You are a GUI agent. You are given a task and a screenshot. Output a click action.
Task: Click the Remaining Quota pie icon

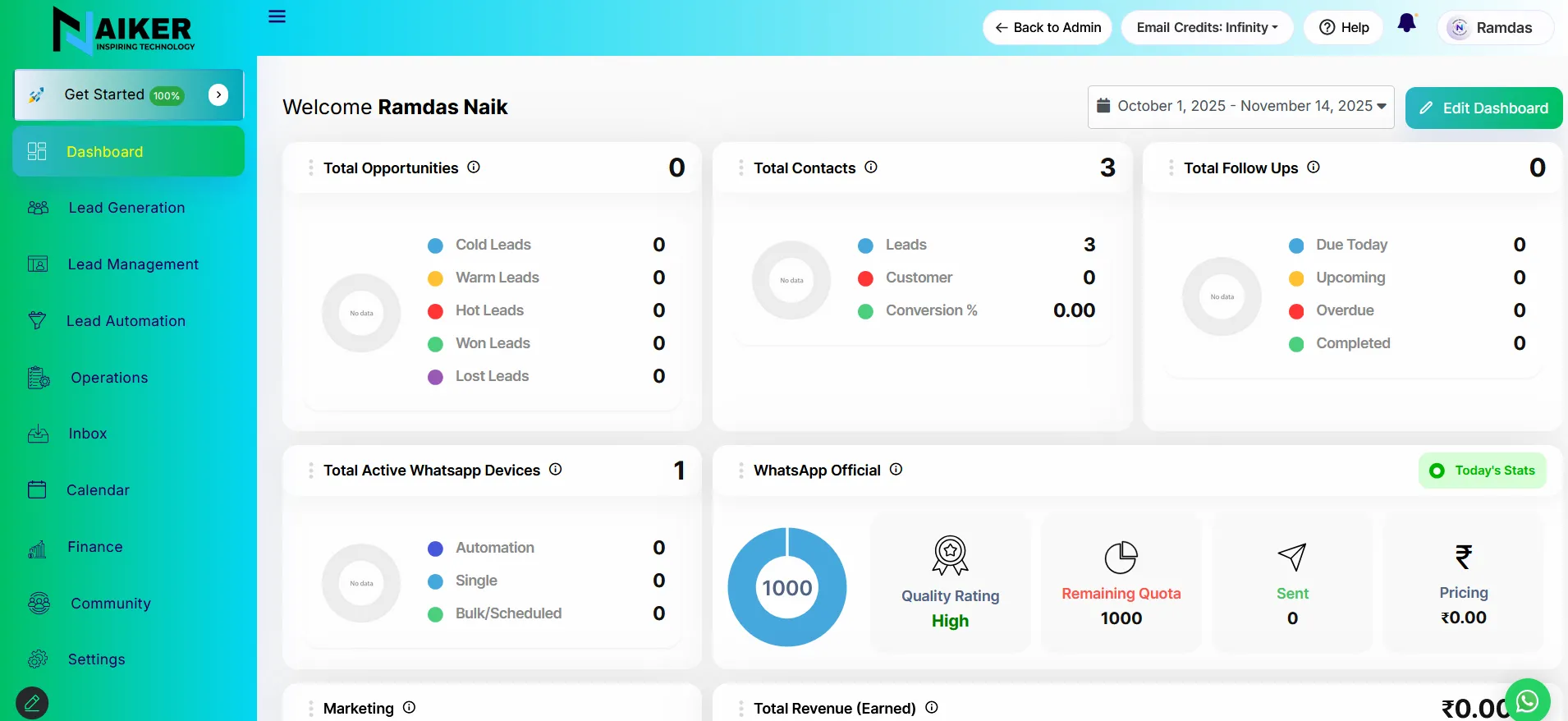click(x=1121, y=558)
